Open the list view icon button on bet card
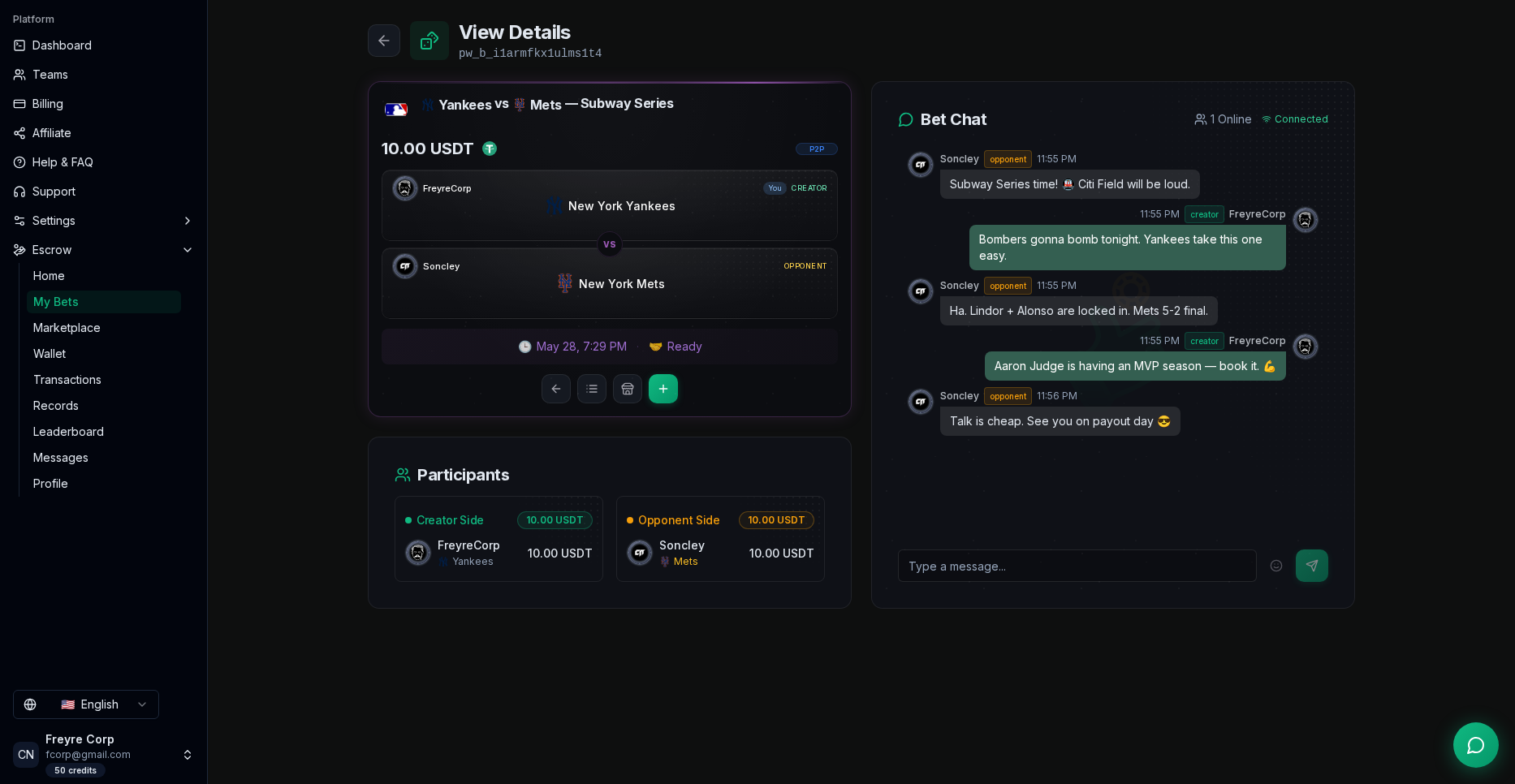The image size is (1515, 784). tap(592, 389)
